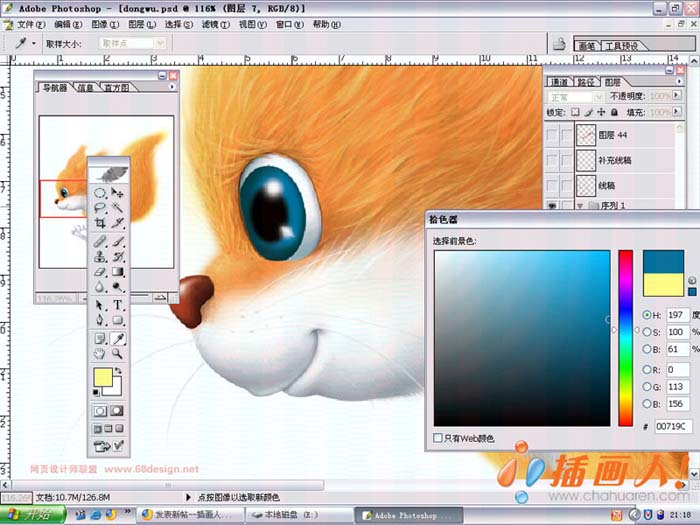
Task: Select the Path Selection tool
Action: 100,305
